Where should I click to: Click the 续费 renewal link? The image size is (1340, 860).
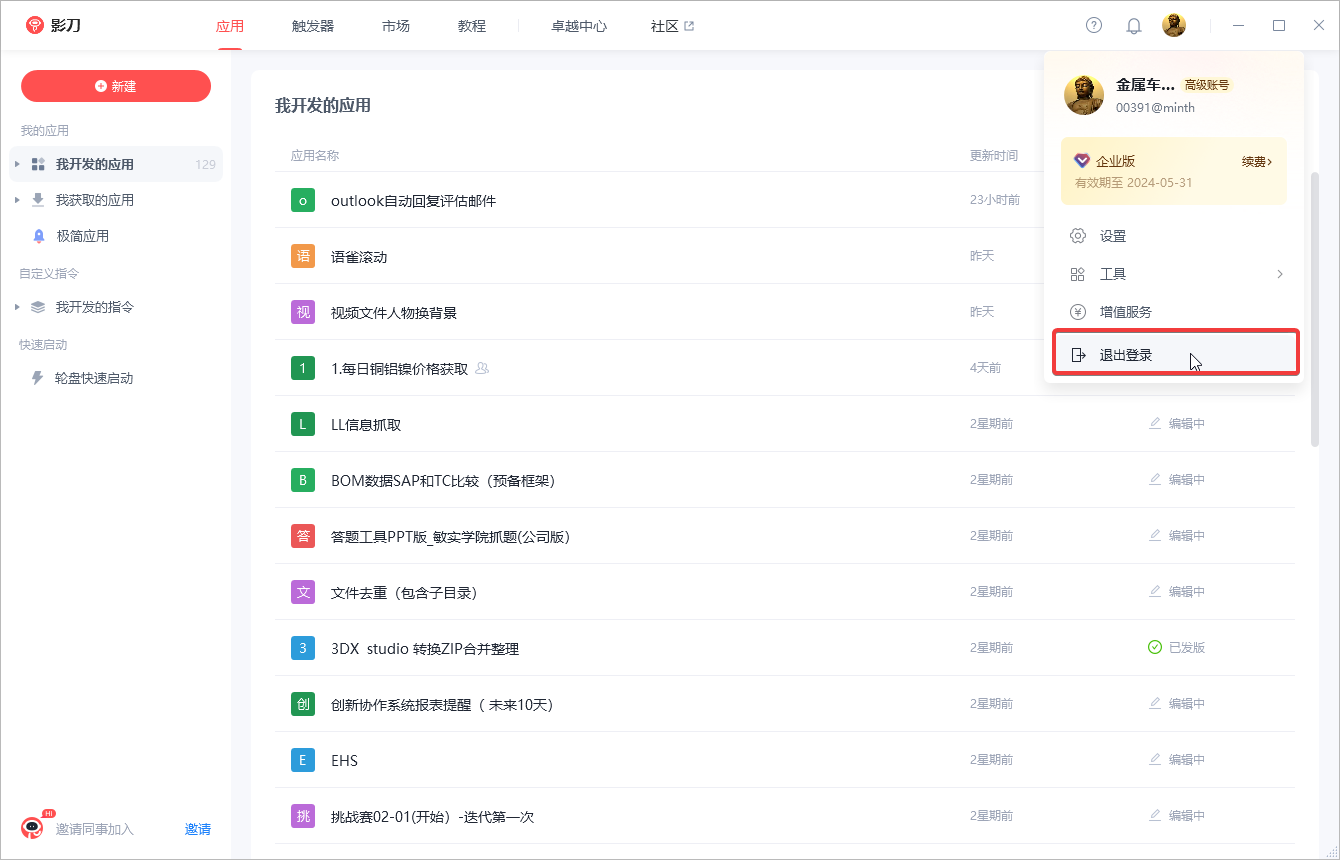pos(1257,161)
